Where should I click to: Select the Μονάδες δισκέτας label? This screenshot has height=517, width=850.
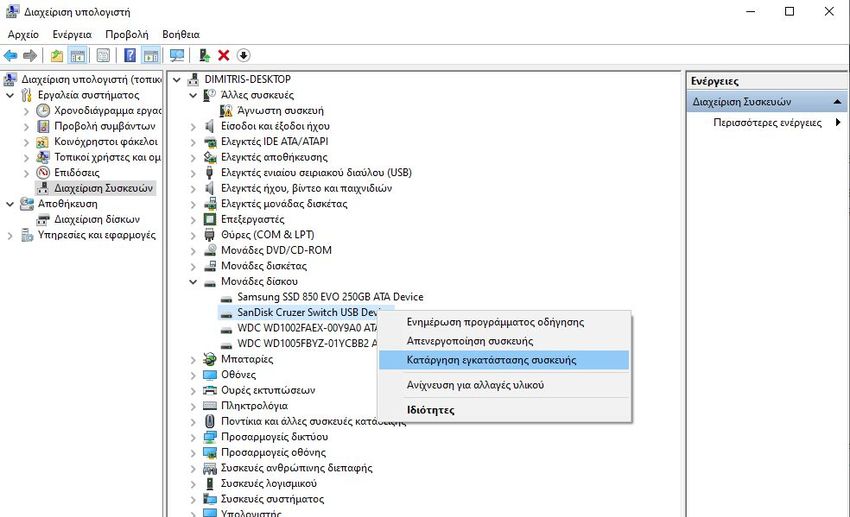264,266
